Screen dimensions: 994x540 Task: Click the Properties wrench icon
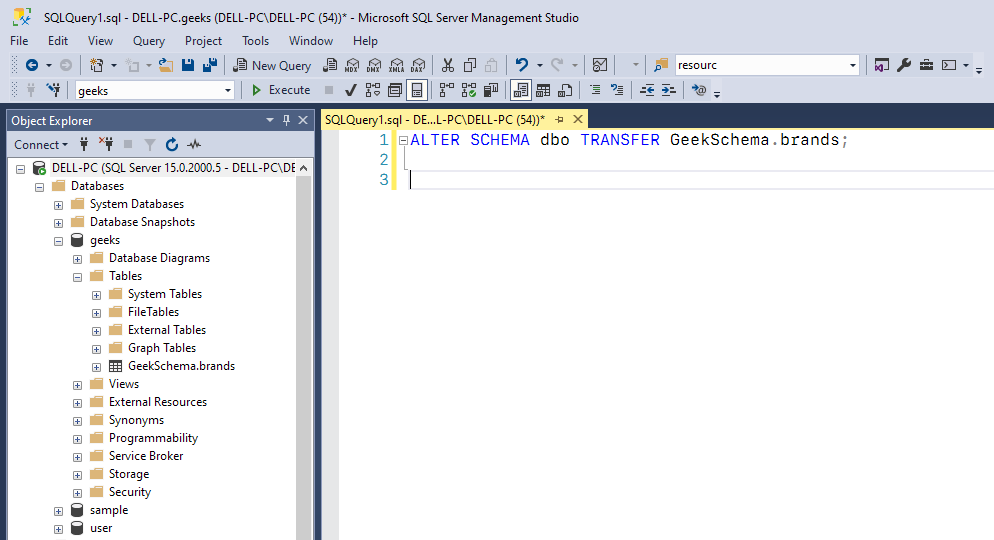pyautogui.click(x=904, y=65)
